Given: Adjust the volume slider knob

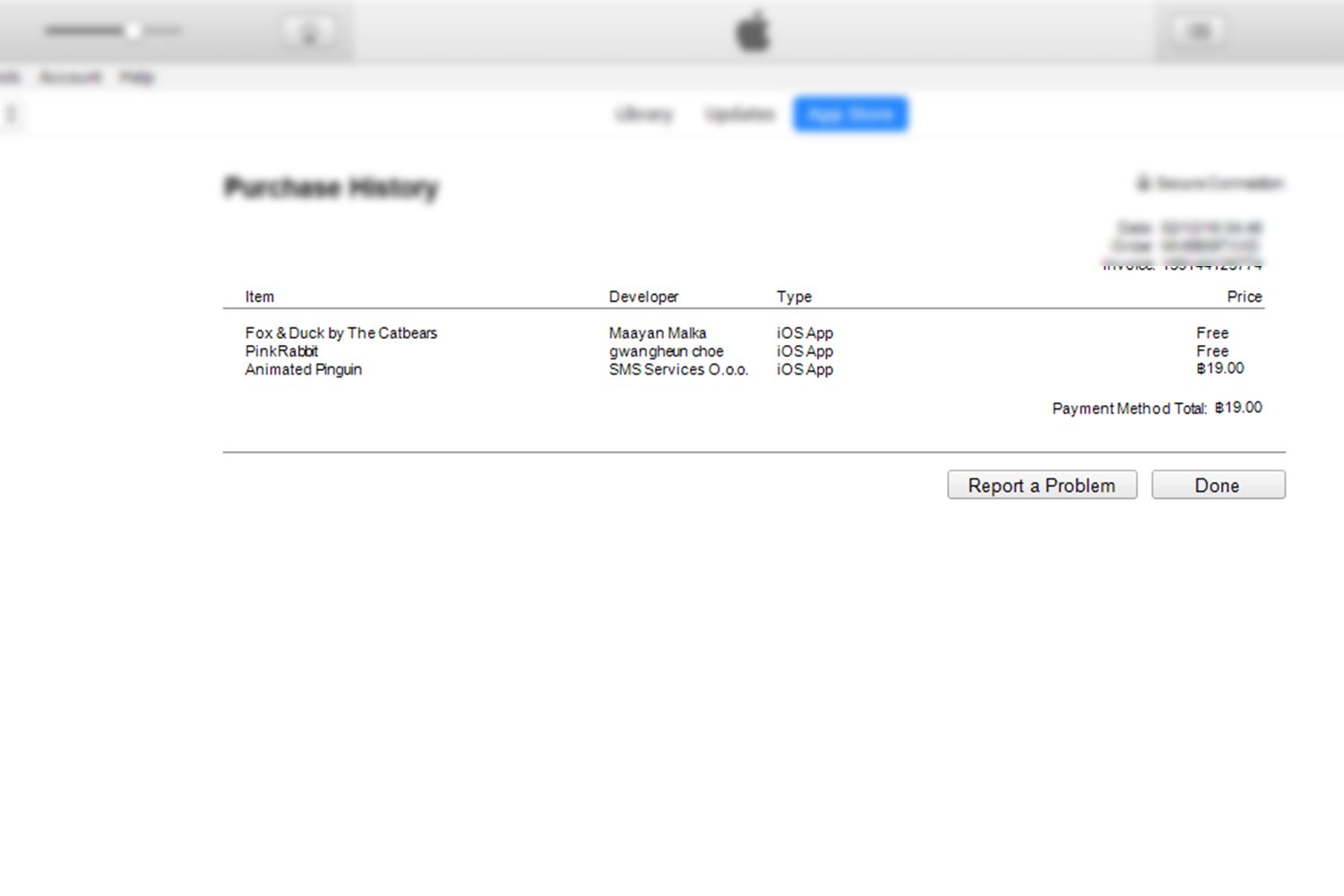Looking at the screenshot, I should [134, 30].
